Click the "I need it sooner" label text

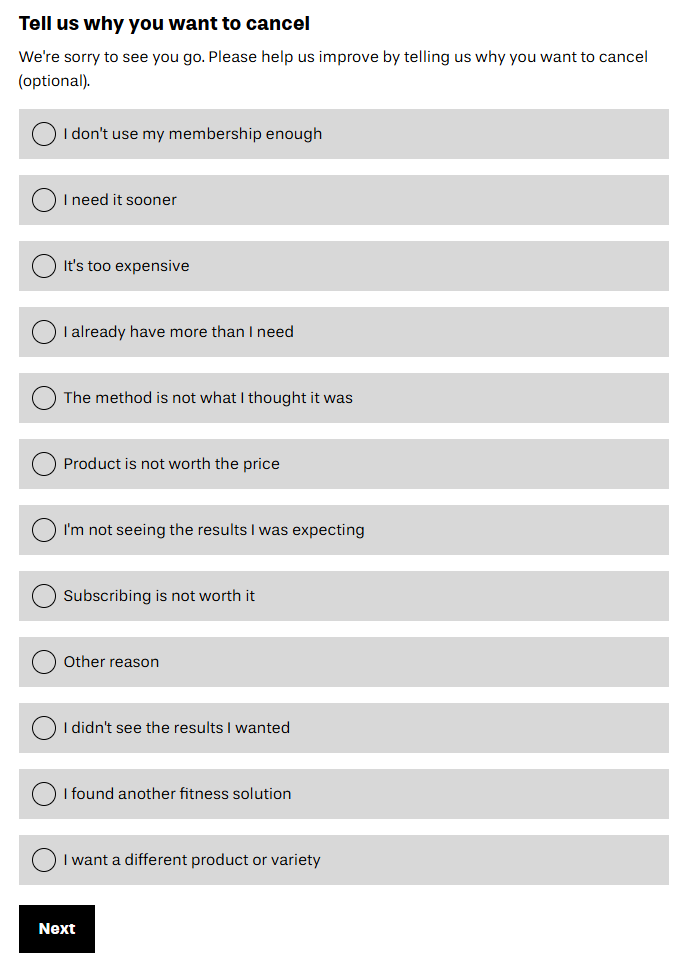[120, 200]
